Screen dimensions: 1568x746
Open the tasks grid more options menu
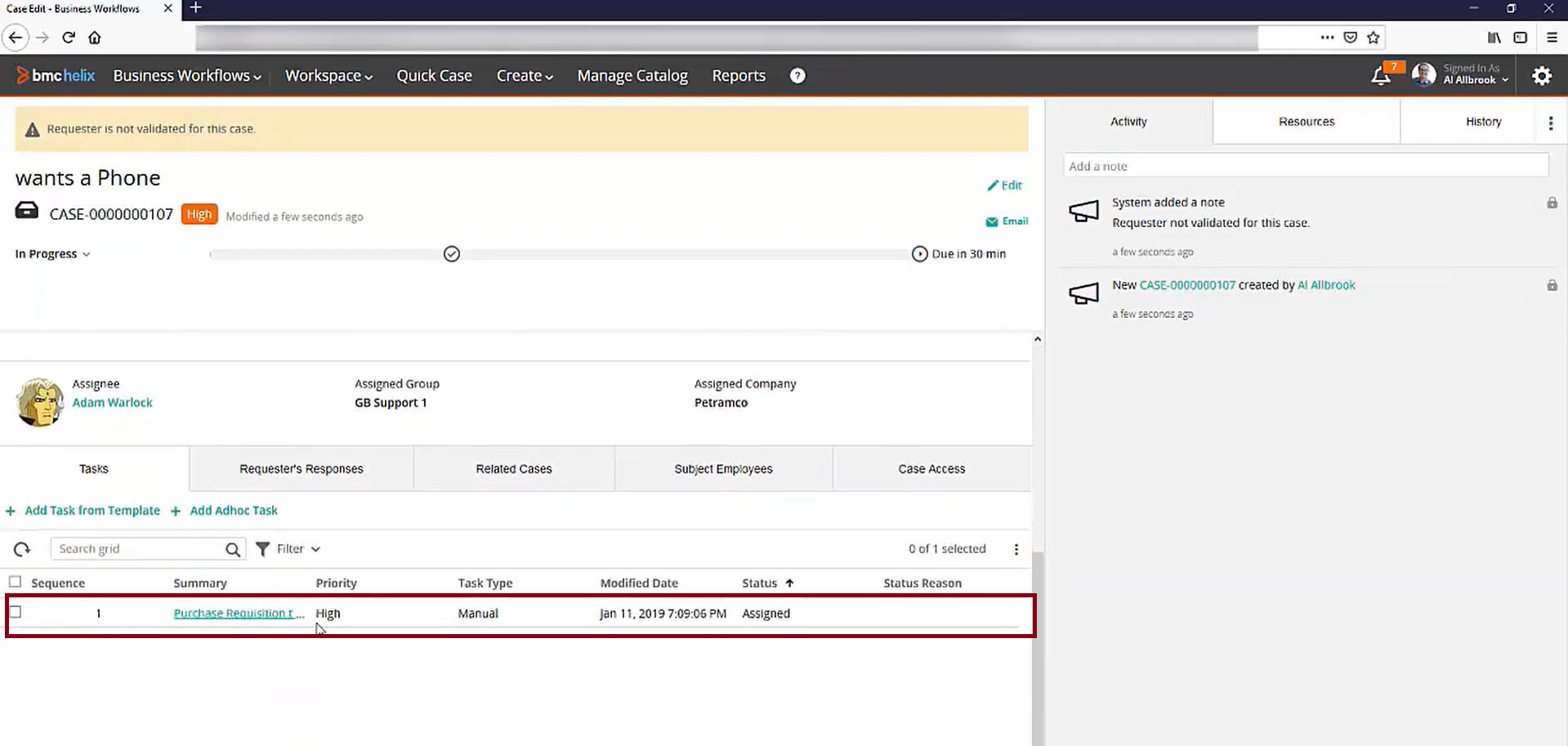click(1016, 549)
